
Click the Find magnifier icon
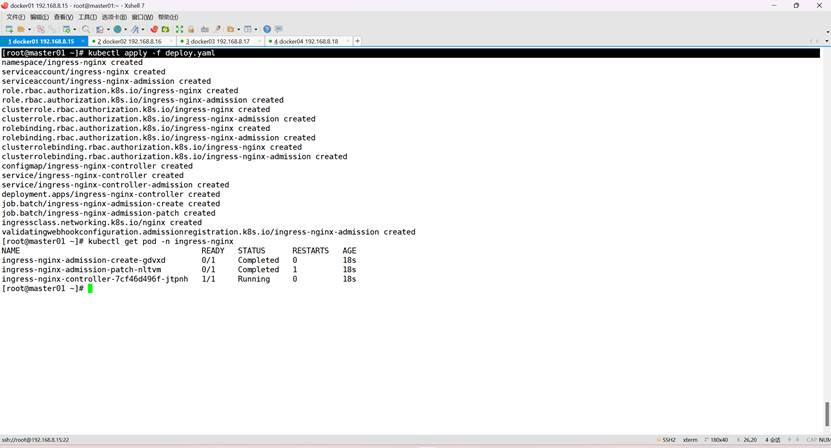86,29
